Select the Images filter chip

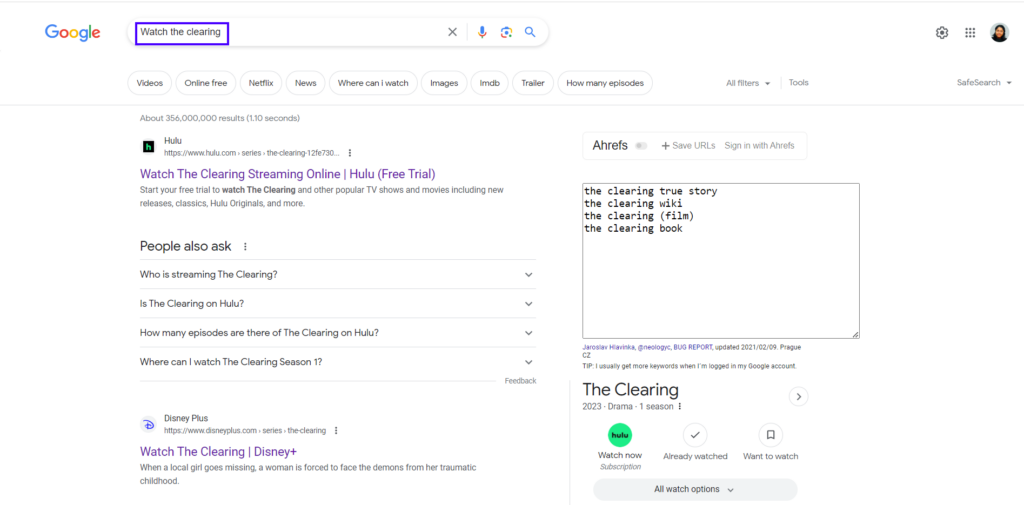(x=444, y=83)
